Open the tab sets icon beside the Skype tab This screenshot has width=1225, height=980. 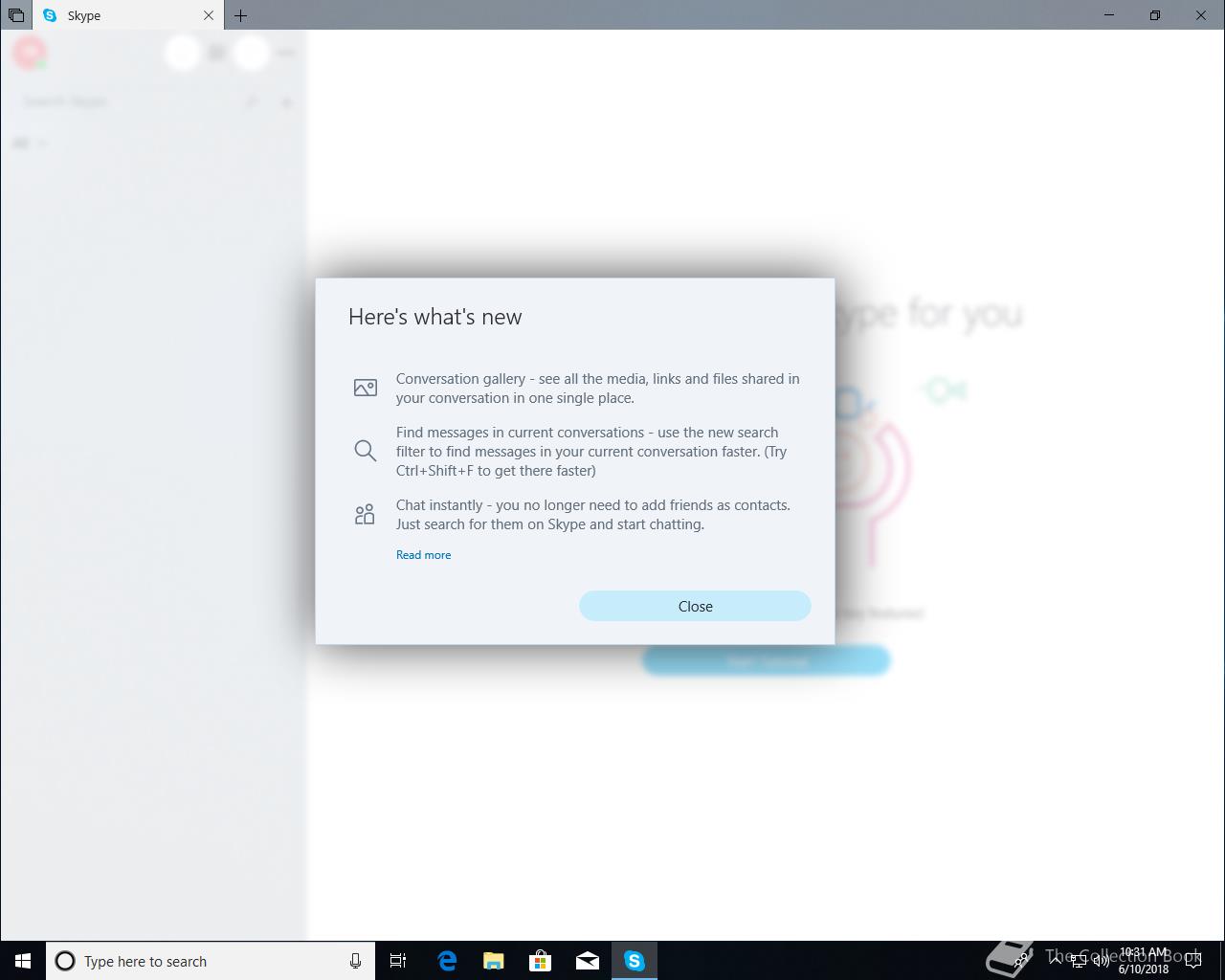click(x=16, y=15)
